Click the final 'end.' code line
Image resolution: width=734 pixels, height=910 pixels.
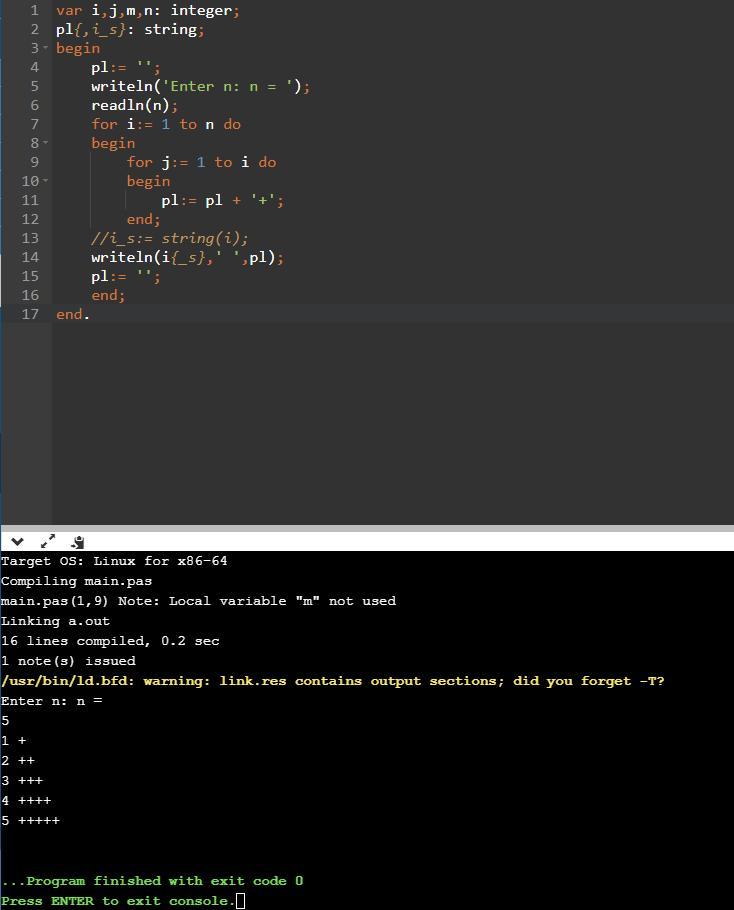[x=73, y=314]
